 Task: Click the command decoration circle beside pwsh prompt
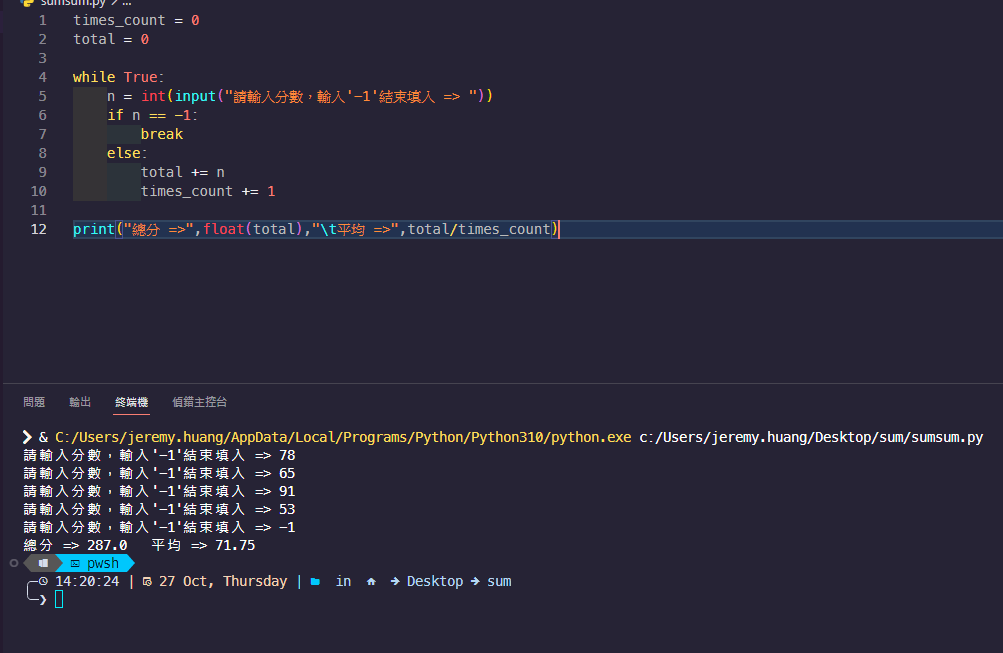[x=14, y=563]
